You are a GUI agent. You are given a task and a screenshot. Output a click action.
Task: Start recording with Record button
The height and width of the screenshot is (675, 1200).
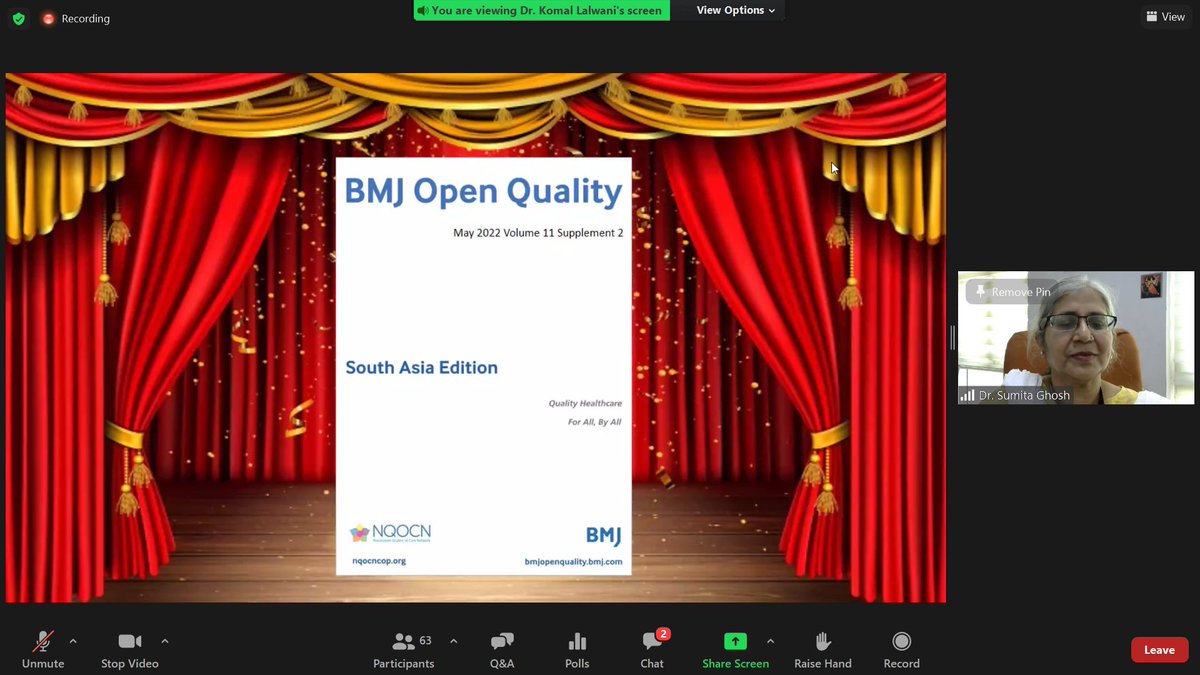click(901, 649)
